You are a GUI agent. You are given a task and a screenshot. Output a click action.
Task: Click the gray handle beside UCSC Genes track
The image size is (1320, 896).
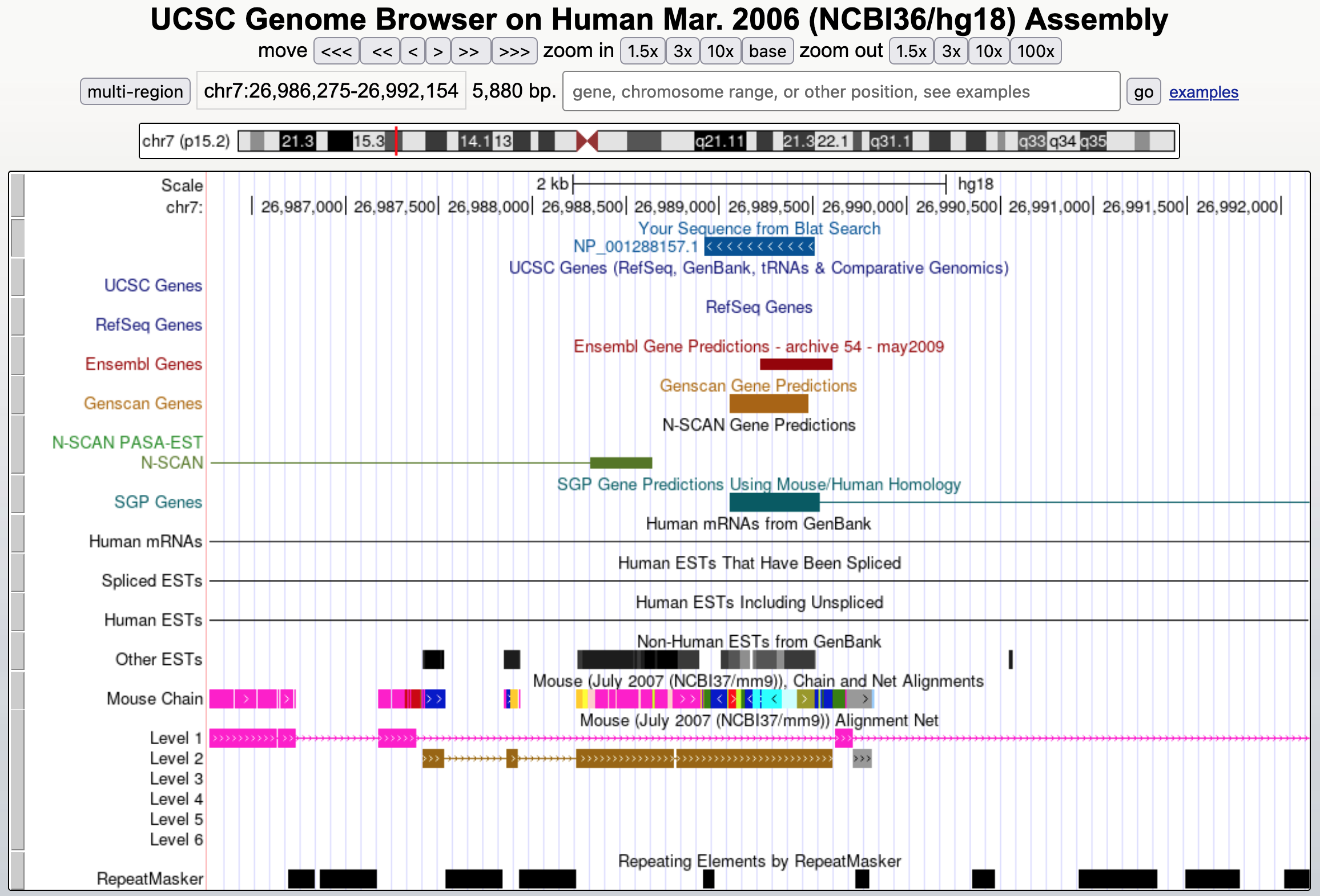(x=17, y=278)
